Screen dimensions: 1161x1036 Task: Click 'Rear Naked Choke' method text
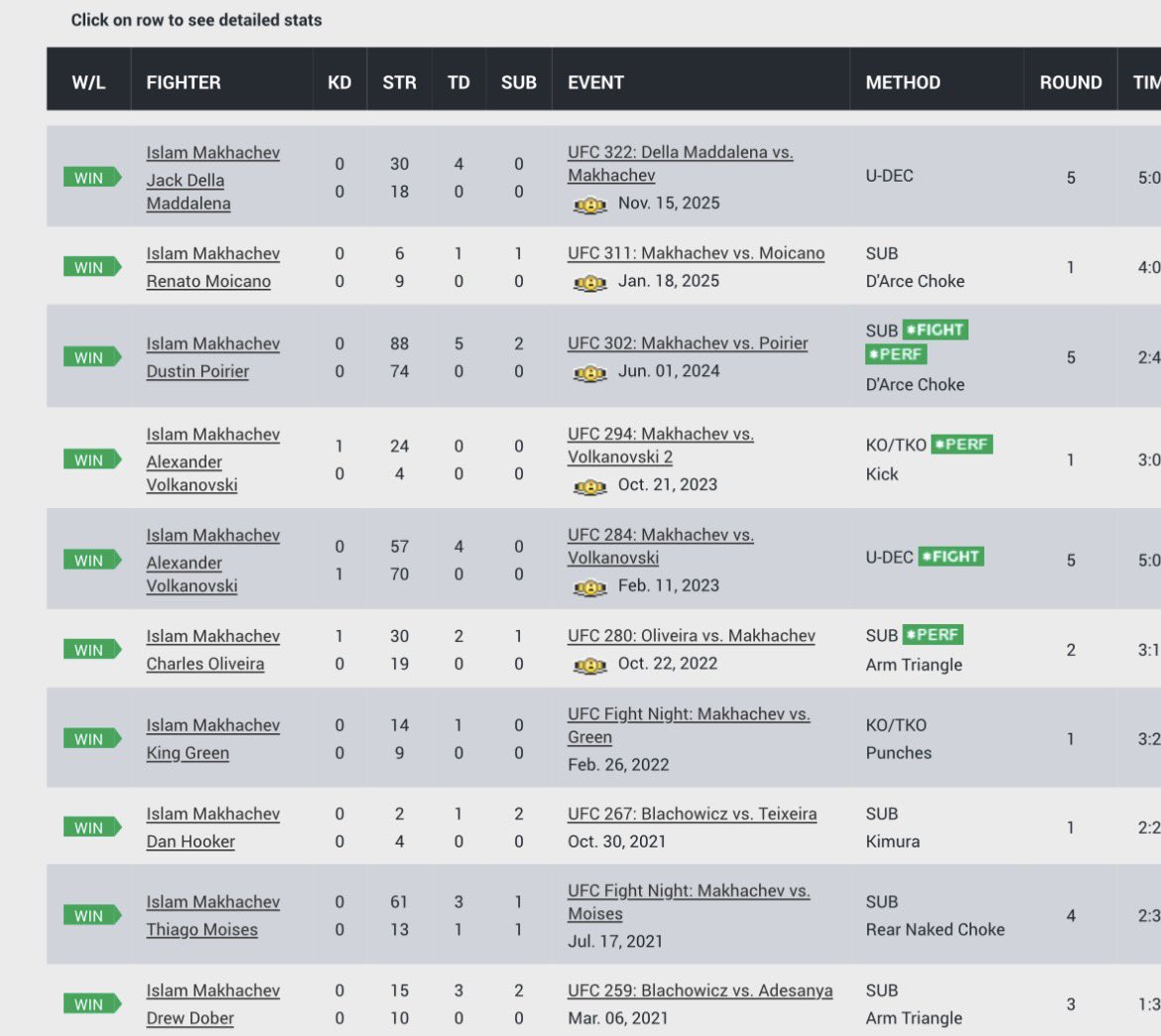[935, 930]
